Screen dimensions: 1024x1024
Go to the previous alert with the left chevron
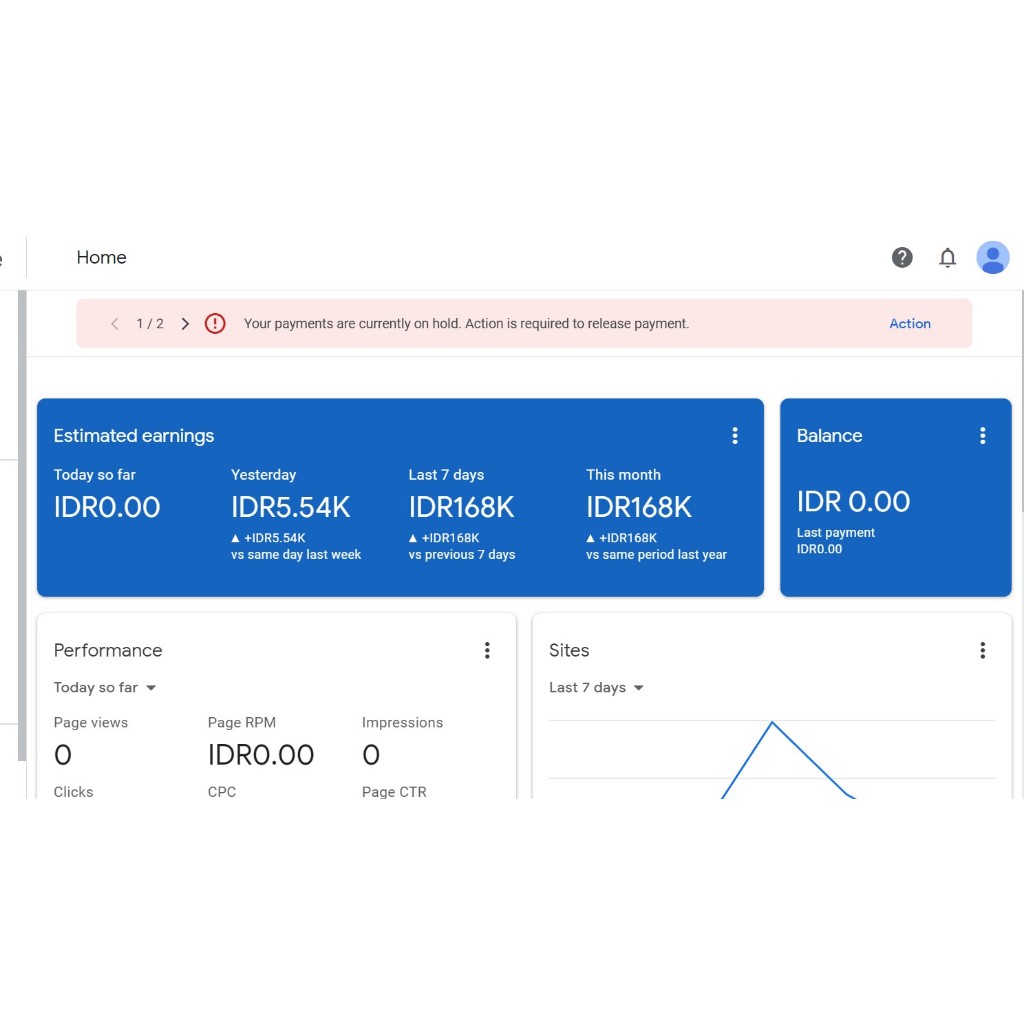click(x=114, y=323)
